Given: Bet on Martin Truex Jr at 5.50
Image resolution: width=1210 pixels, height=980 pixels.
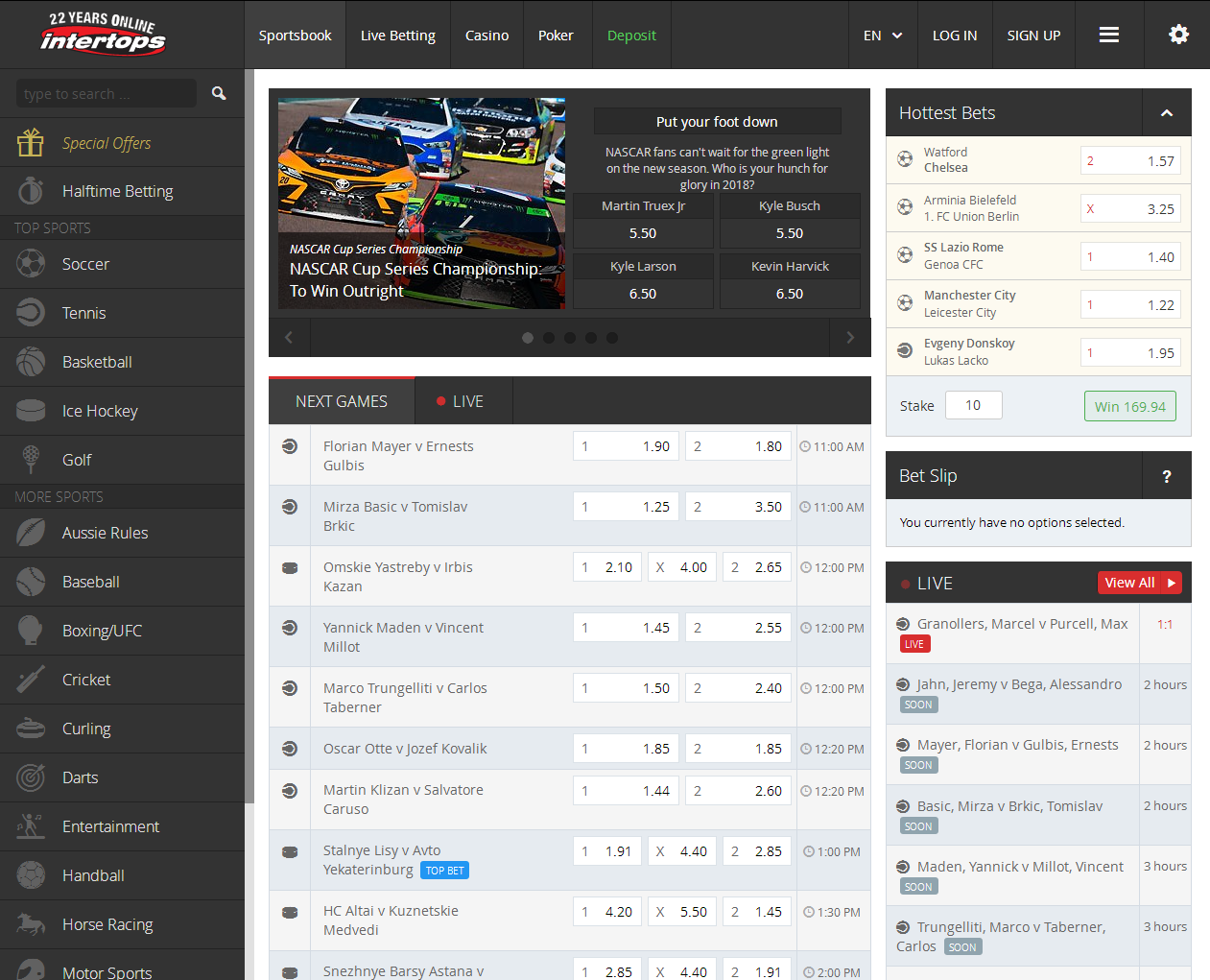Looking at the screenshot, I should pyautogui.click(x=643, y=233).
